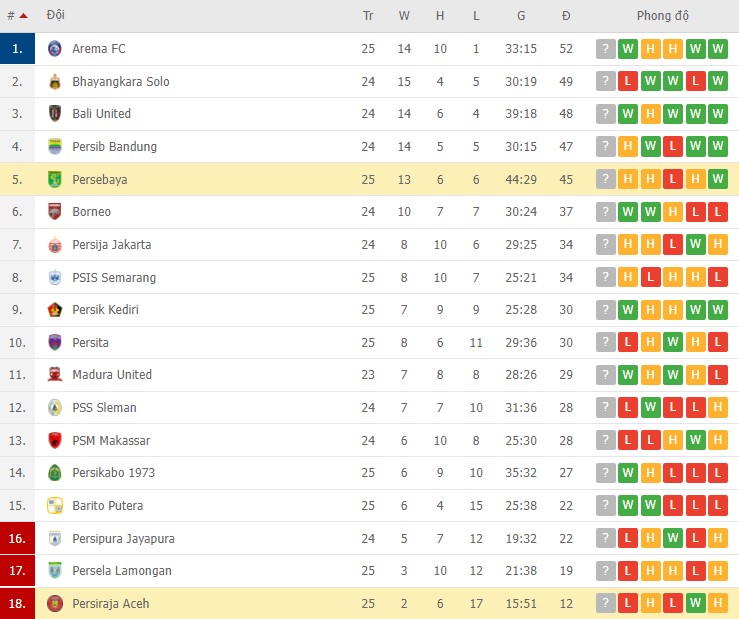
Task: Click the gray ? badge for Arema FC
Action: [x=605, y=49]
